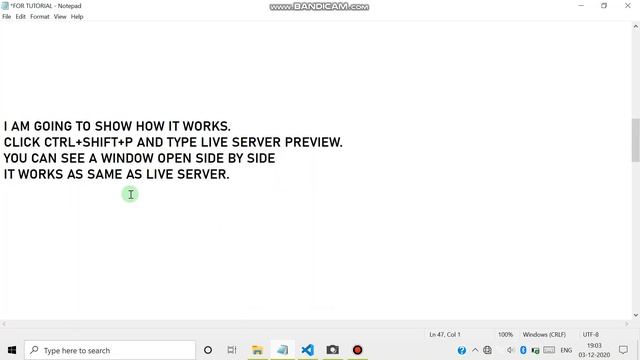Open the Help menu
The image size is (640, 360).
click(77, 17)
